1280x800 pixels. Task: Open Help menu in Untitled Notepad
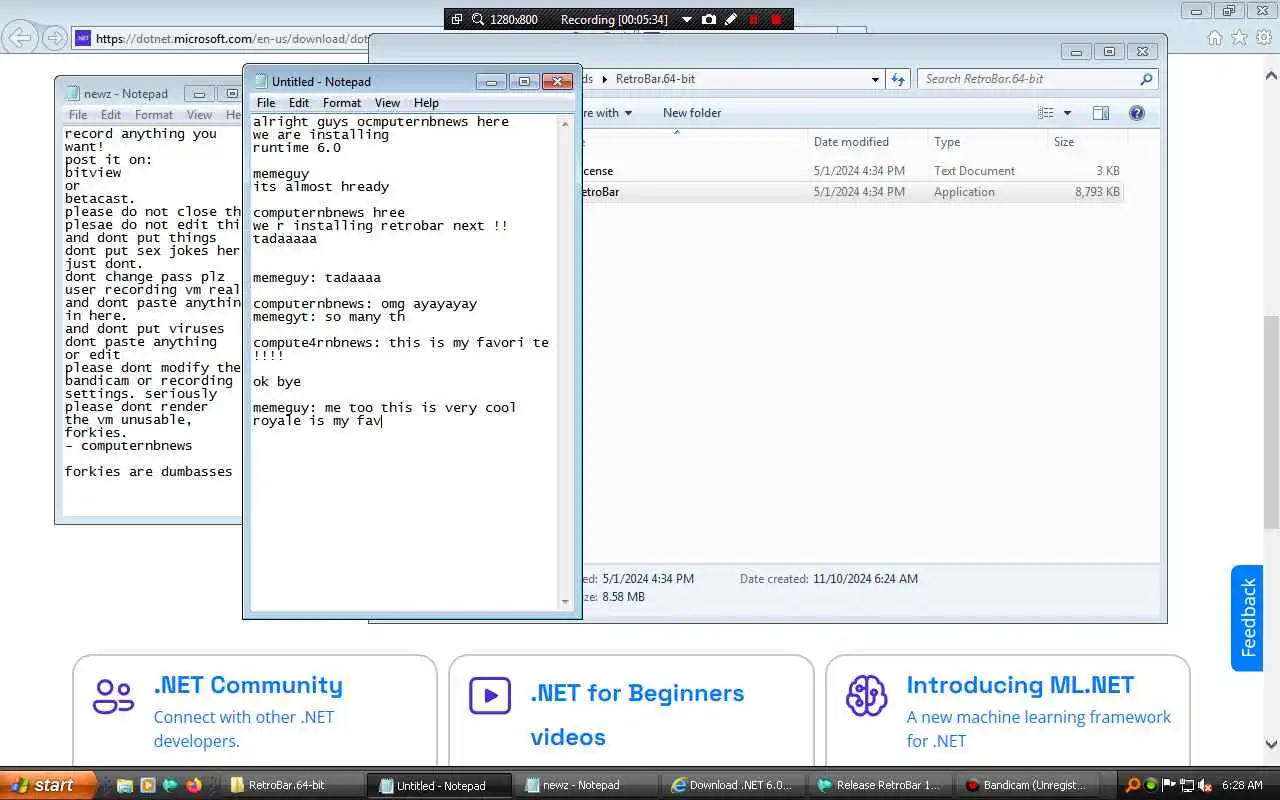pyautogui.click(x=426, y=103)
